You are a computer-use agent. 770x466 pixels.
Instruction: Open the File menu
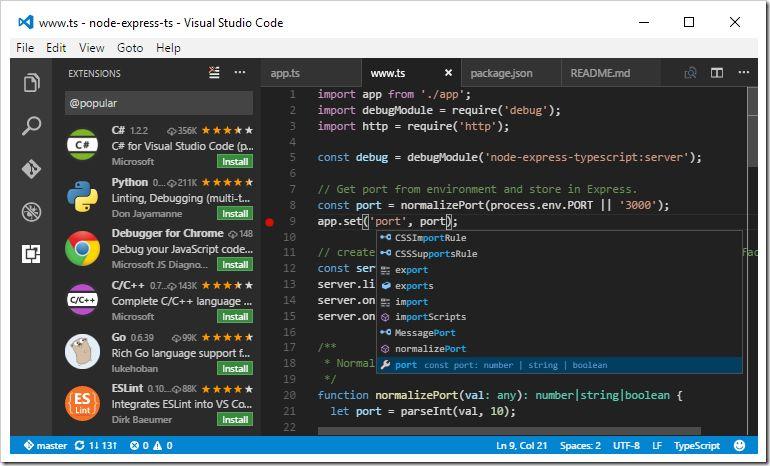click(x=25, y=48)
